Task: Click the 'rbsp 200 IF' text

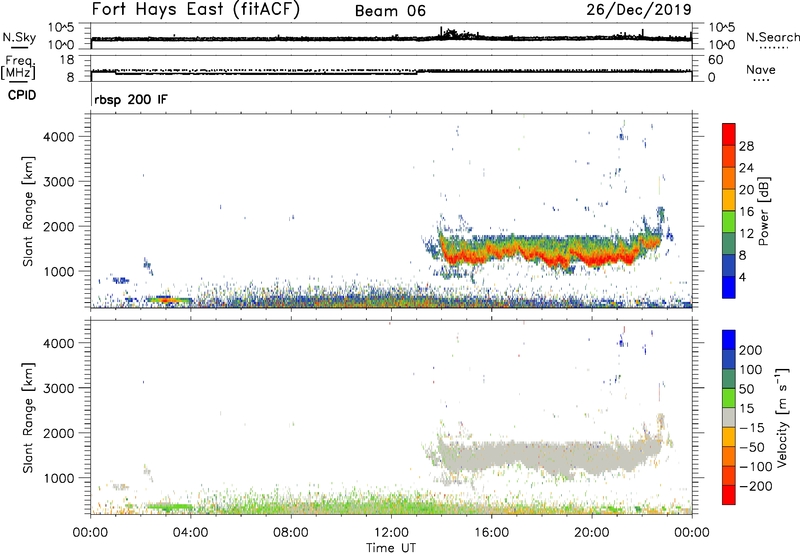Action: pos(131,100)
